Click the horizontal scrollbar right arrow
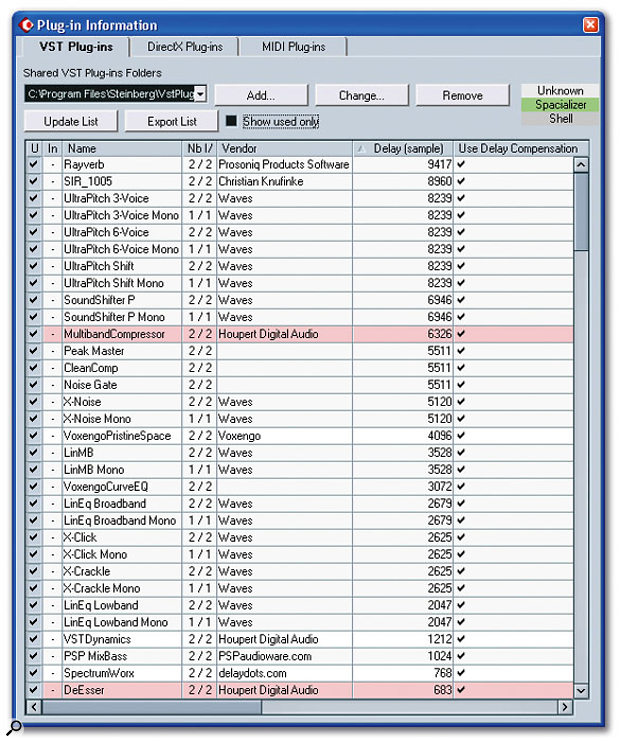 point(565,707)
